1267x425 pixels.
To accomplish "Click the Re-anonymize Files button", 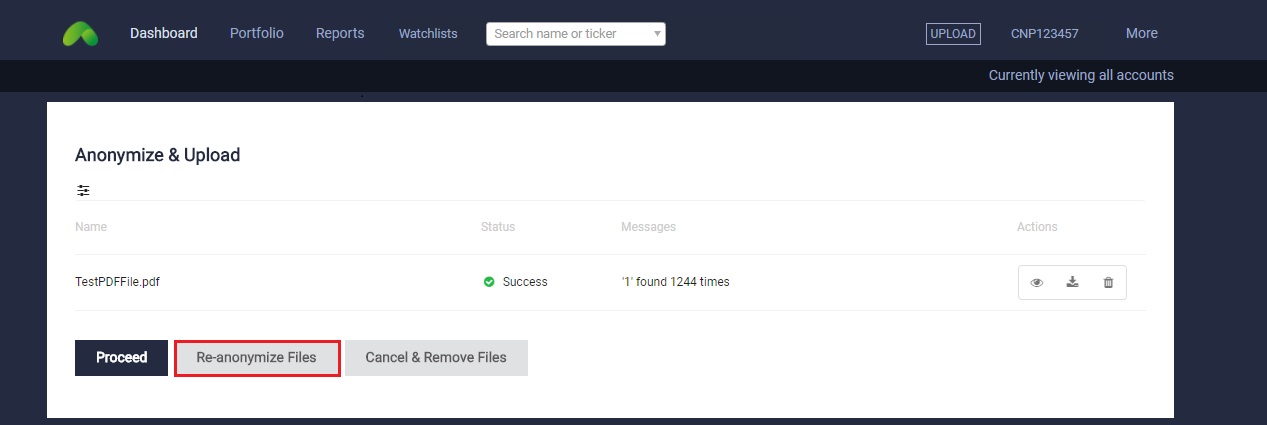I will (257, 357).
